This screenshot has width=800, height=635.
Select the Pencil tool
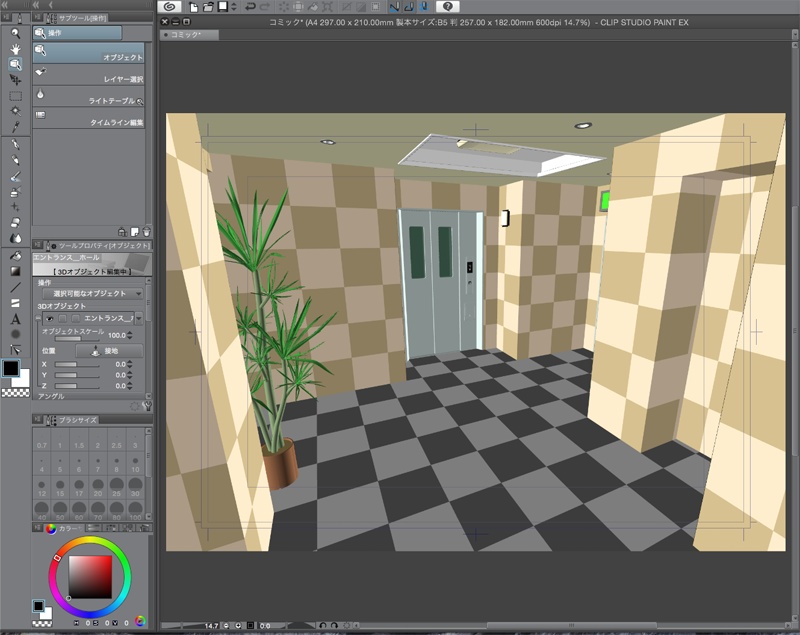[16, 160]
